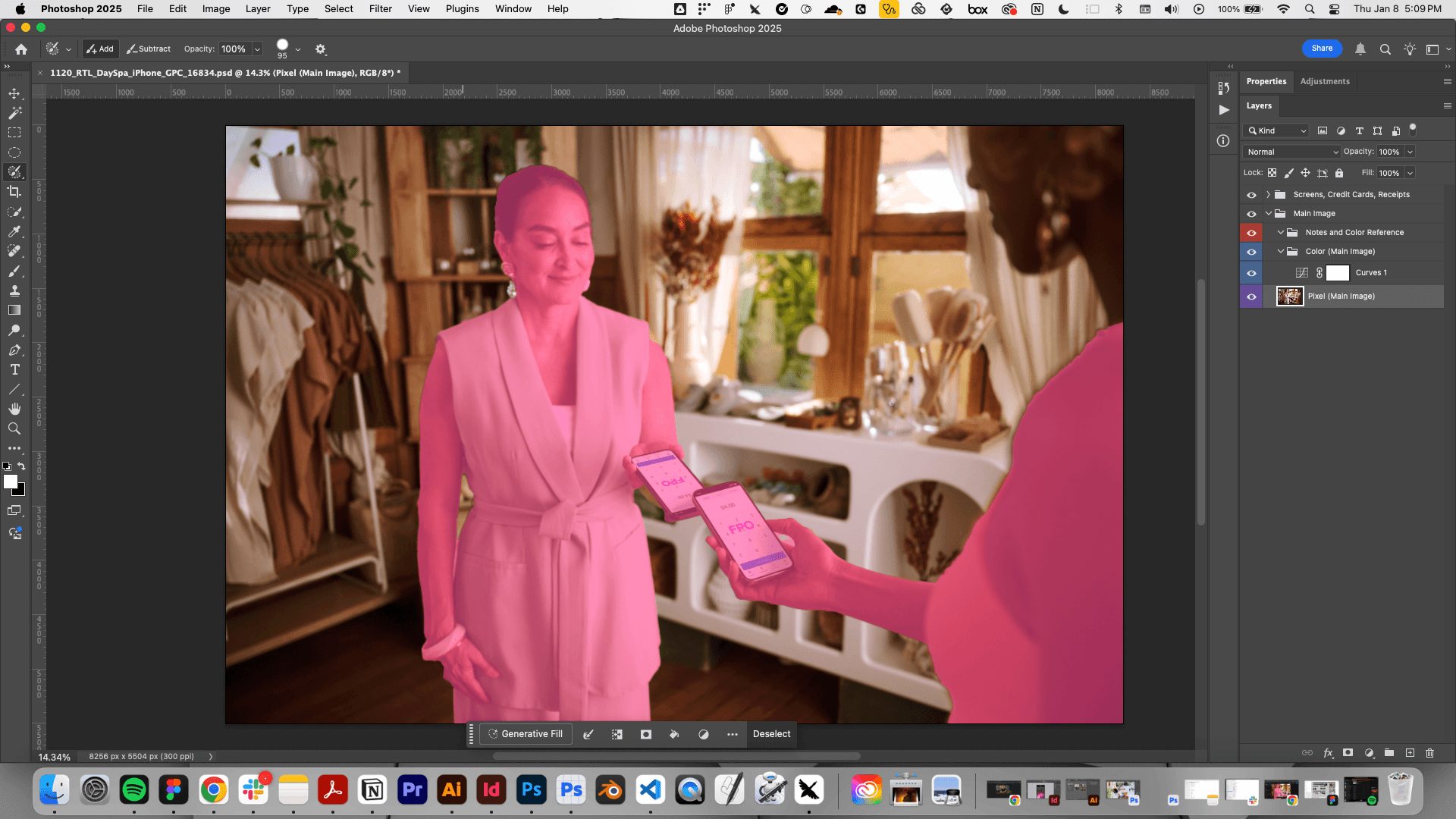Select the Hand tool
1456x819 pixels.
(x=14, y=409)
